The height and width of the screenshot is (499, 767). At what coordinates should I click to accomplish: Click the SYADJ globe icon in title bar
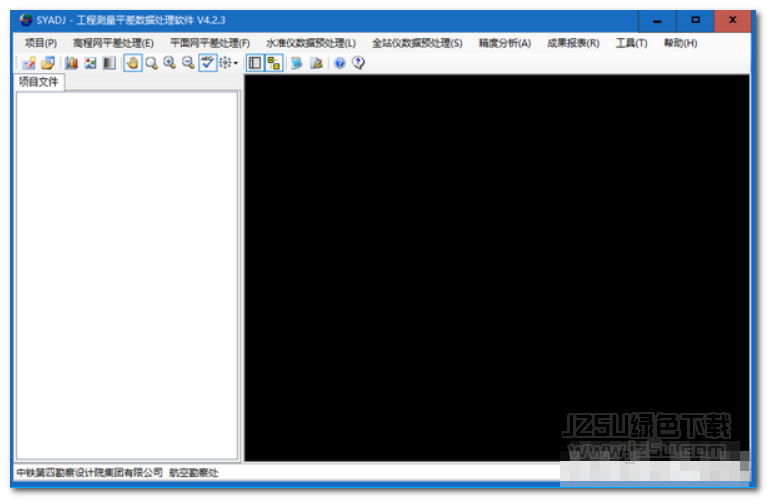click(x=26, y=20)
